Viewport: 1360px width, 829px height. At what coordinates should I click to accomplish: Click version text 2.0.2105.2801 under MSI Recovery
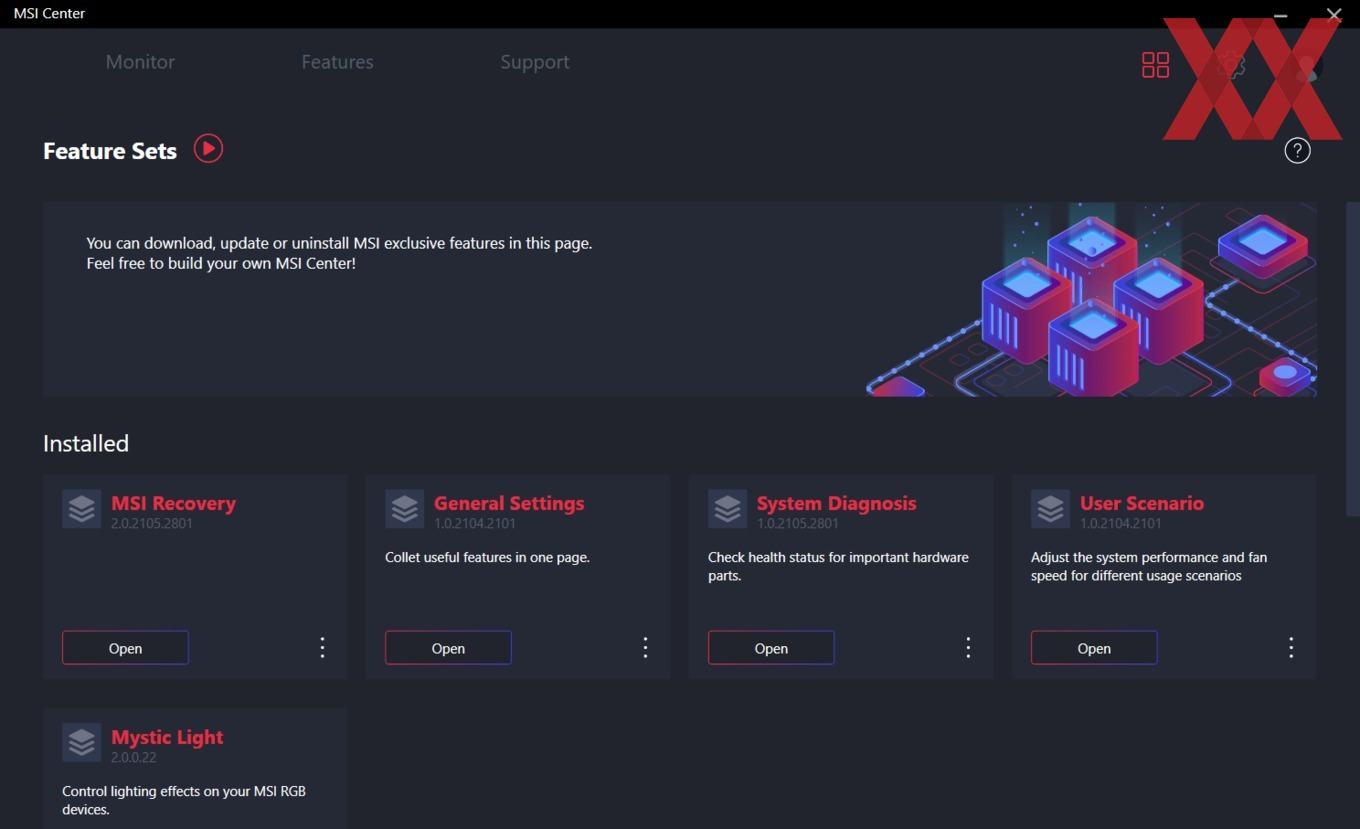click(x=152, y=523)
